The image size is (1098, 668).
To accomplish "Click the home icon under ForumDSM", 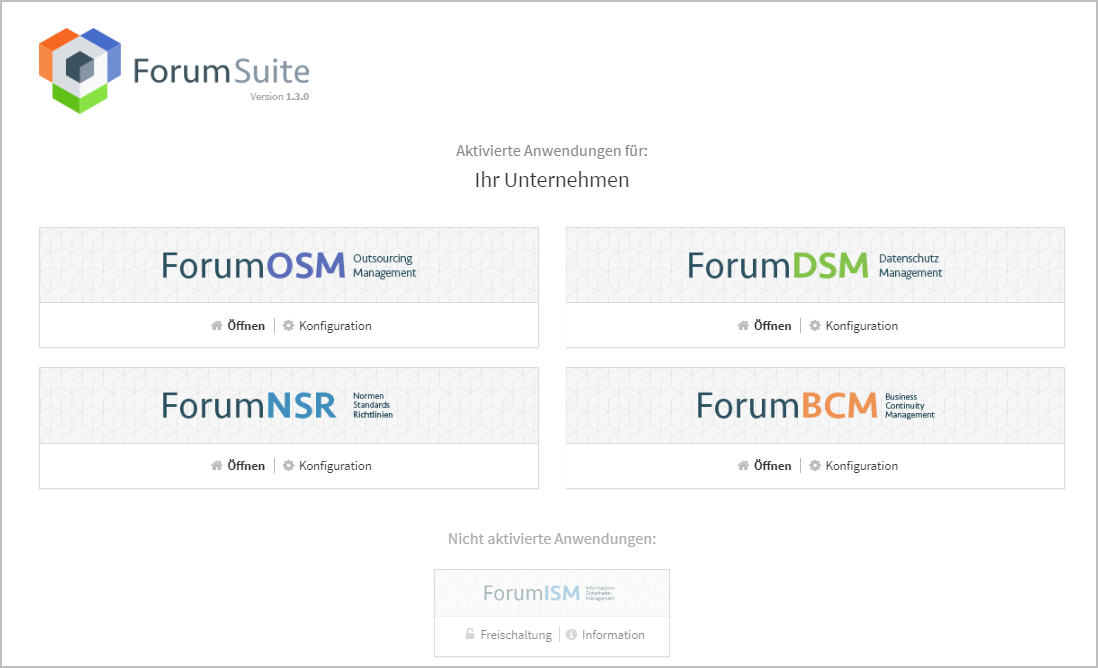I will pos(743,326).
